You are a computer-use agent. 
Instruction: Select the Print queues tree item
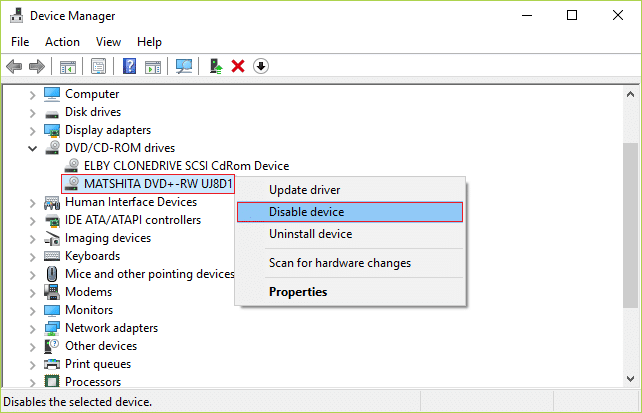(98, 364)
